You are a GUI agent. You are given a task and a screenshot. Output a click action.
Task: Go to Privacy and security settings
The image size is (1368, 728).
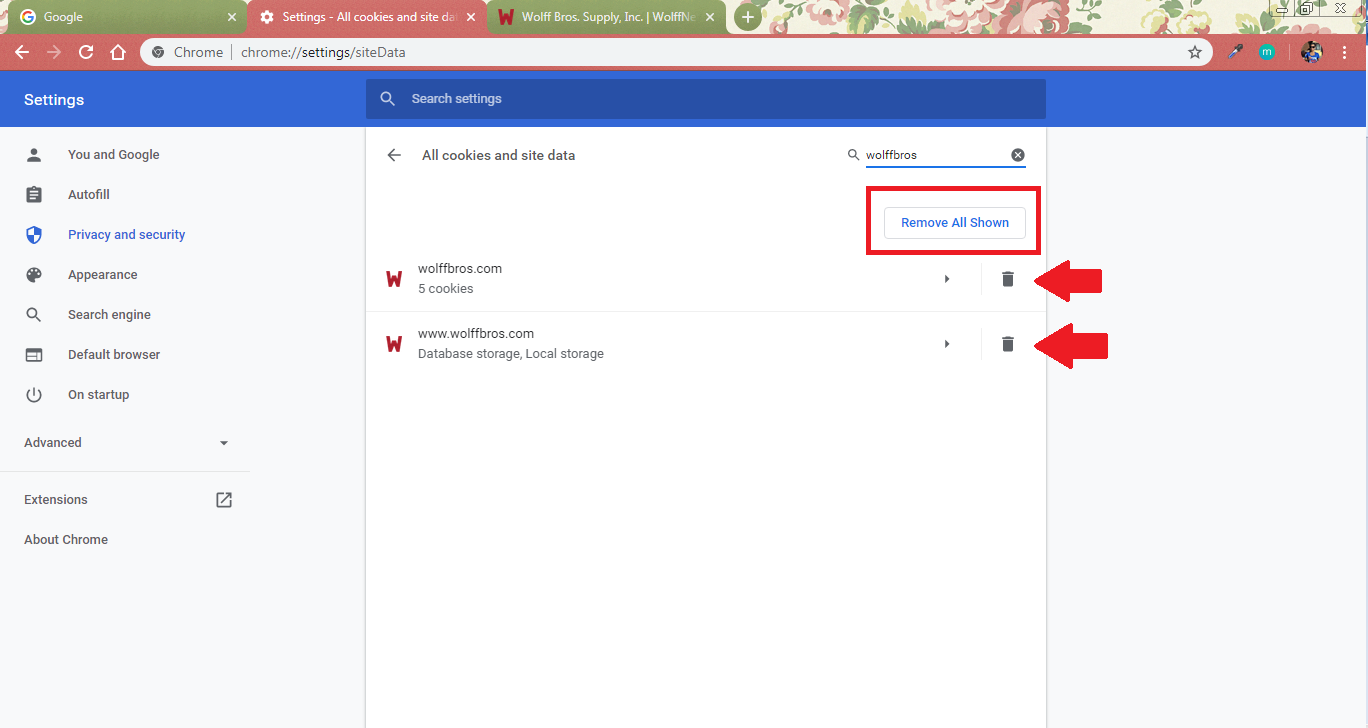coord(126,235)
